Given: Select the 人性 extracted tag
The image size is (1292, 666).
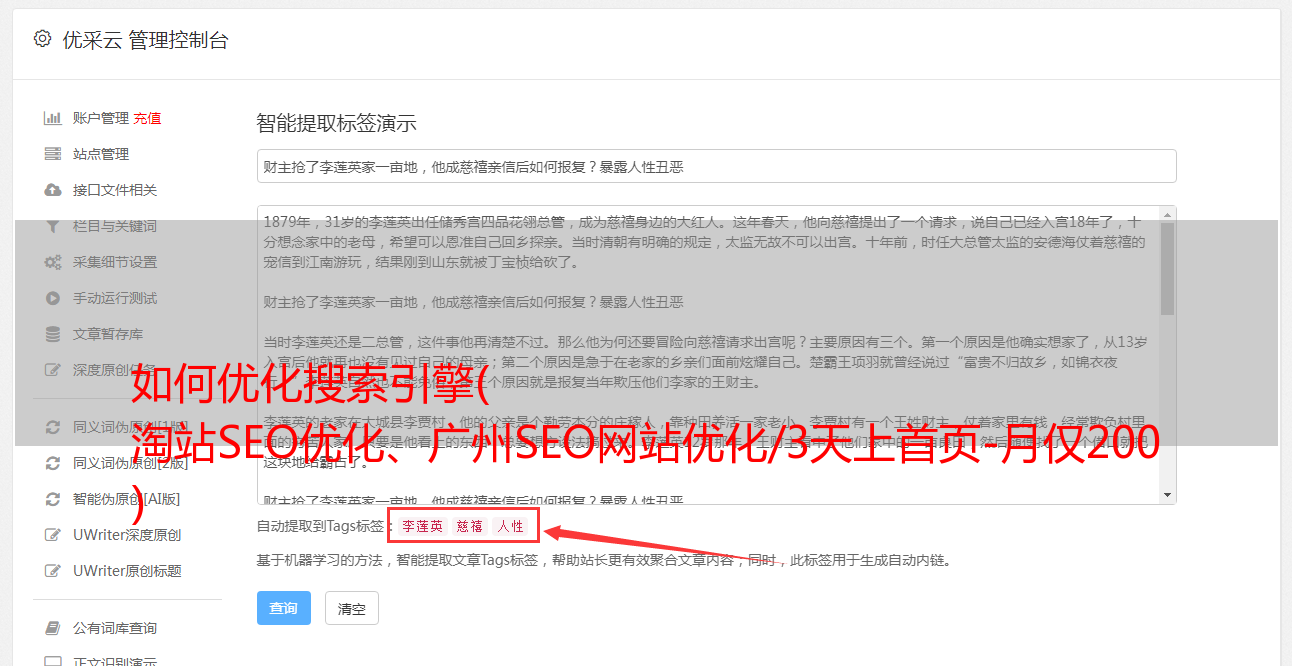Looking at the screenshot, I should pyautogui.click(x=511, y=526).
